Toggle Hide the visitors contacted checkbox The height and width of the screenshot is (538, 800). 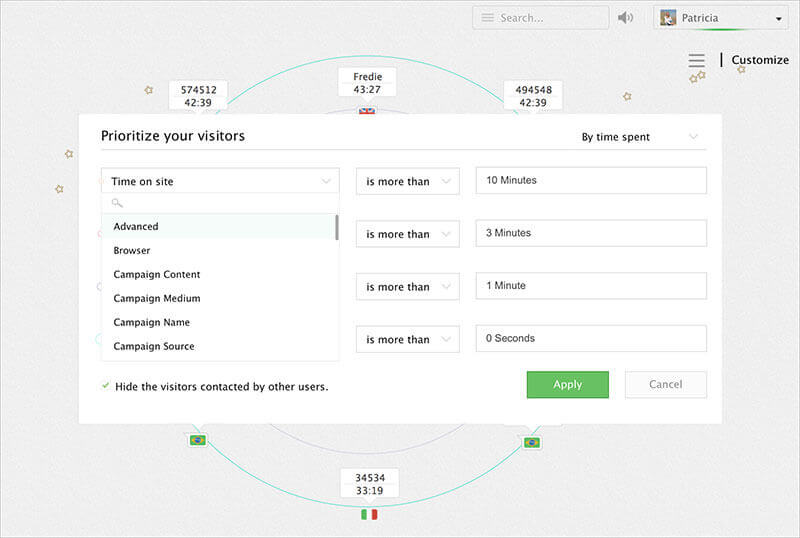(x=106, y=386)
